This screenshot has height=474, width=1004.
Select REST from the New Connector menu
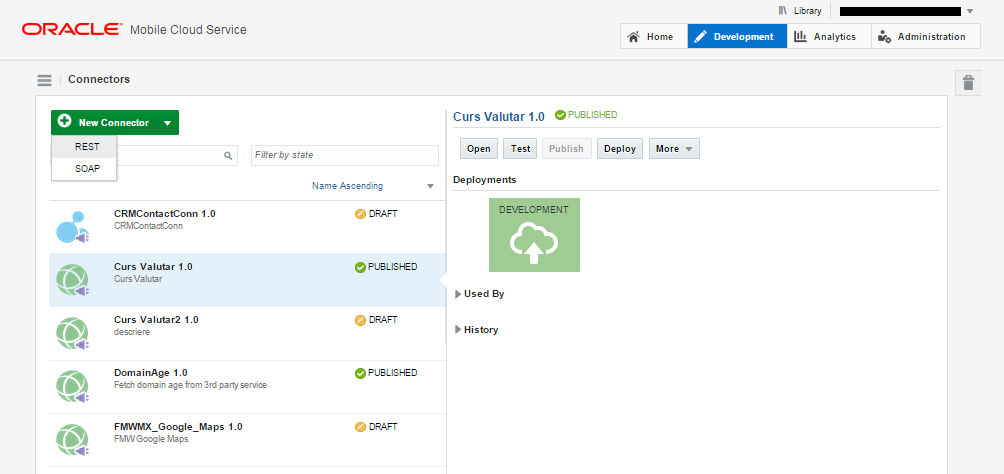point(87,146)
